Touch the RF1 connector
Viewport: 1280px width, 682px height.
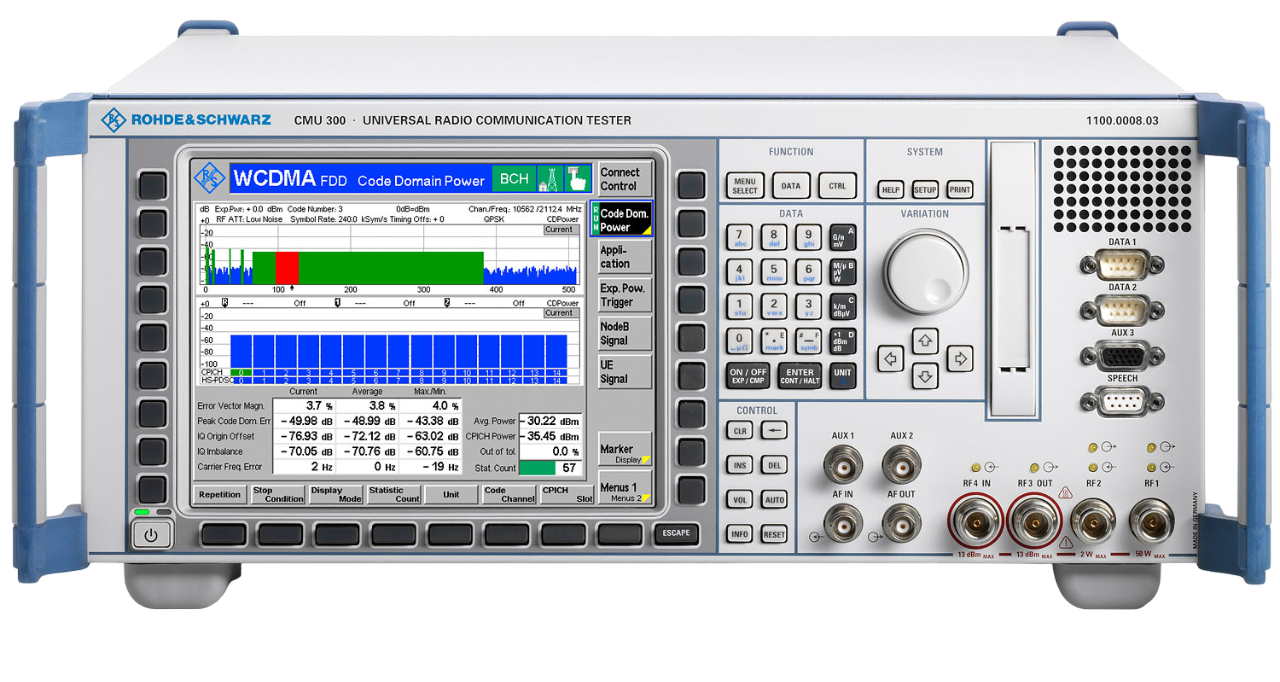point(1152,521)
